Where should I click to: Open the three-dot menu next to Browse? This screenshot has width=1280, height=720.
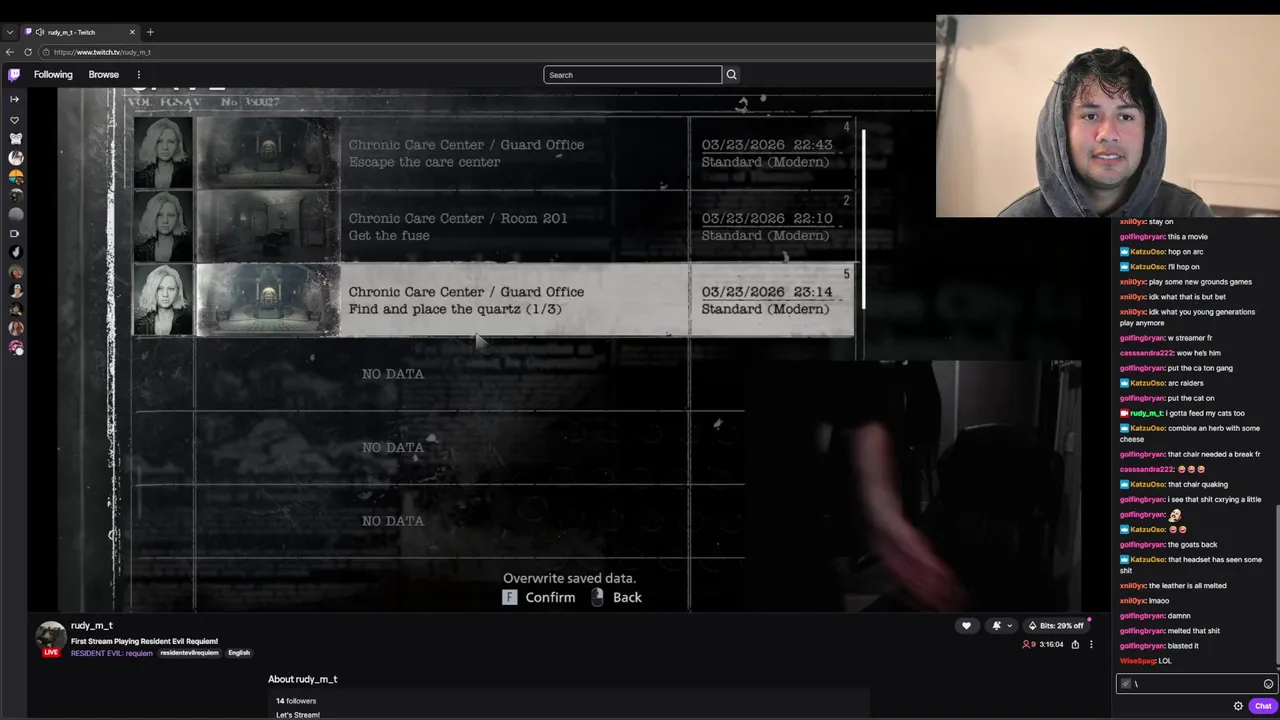point(139,75)
